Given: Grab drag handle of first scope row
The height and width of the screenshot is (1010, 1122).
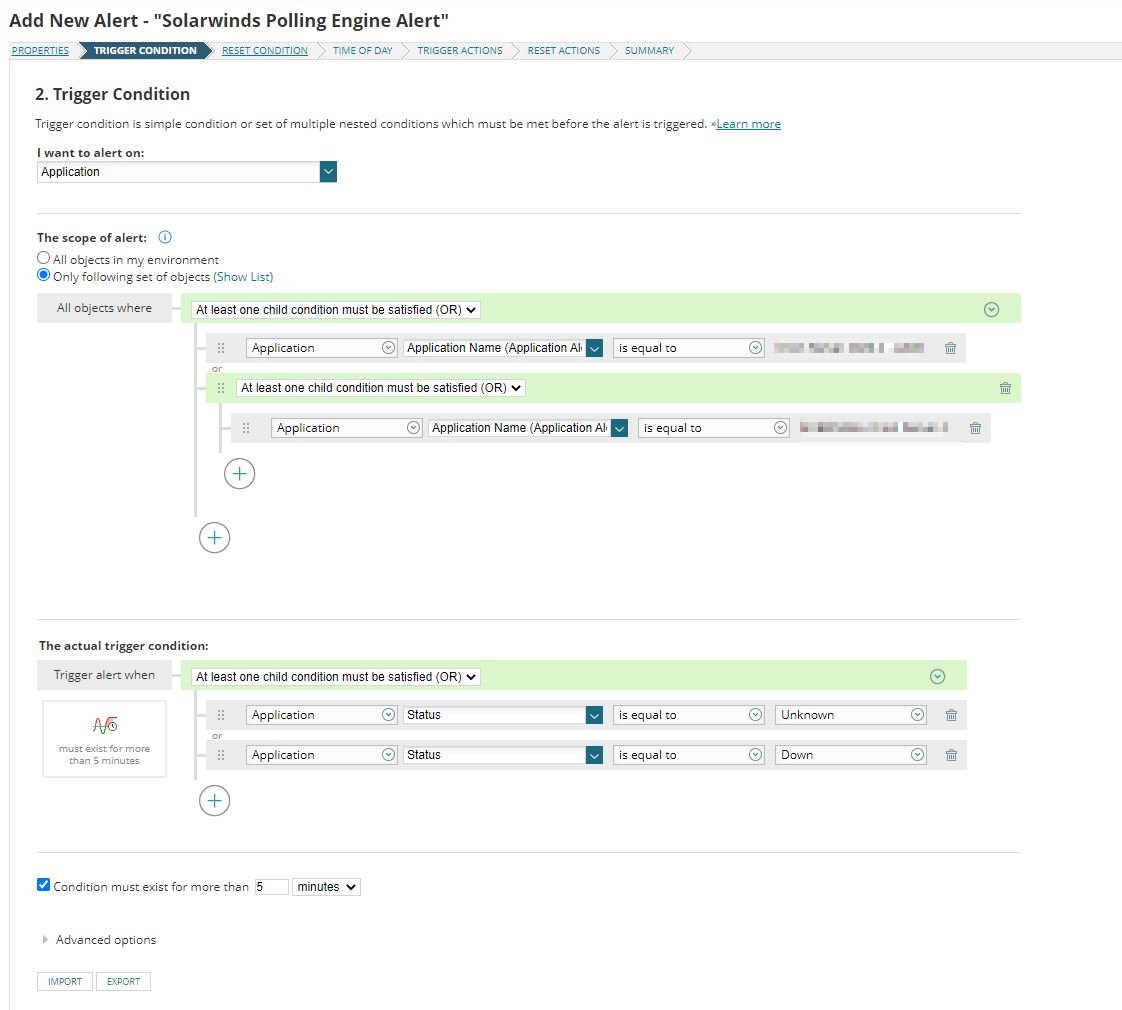Looking at the screenshot, I should 221,348.
